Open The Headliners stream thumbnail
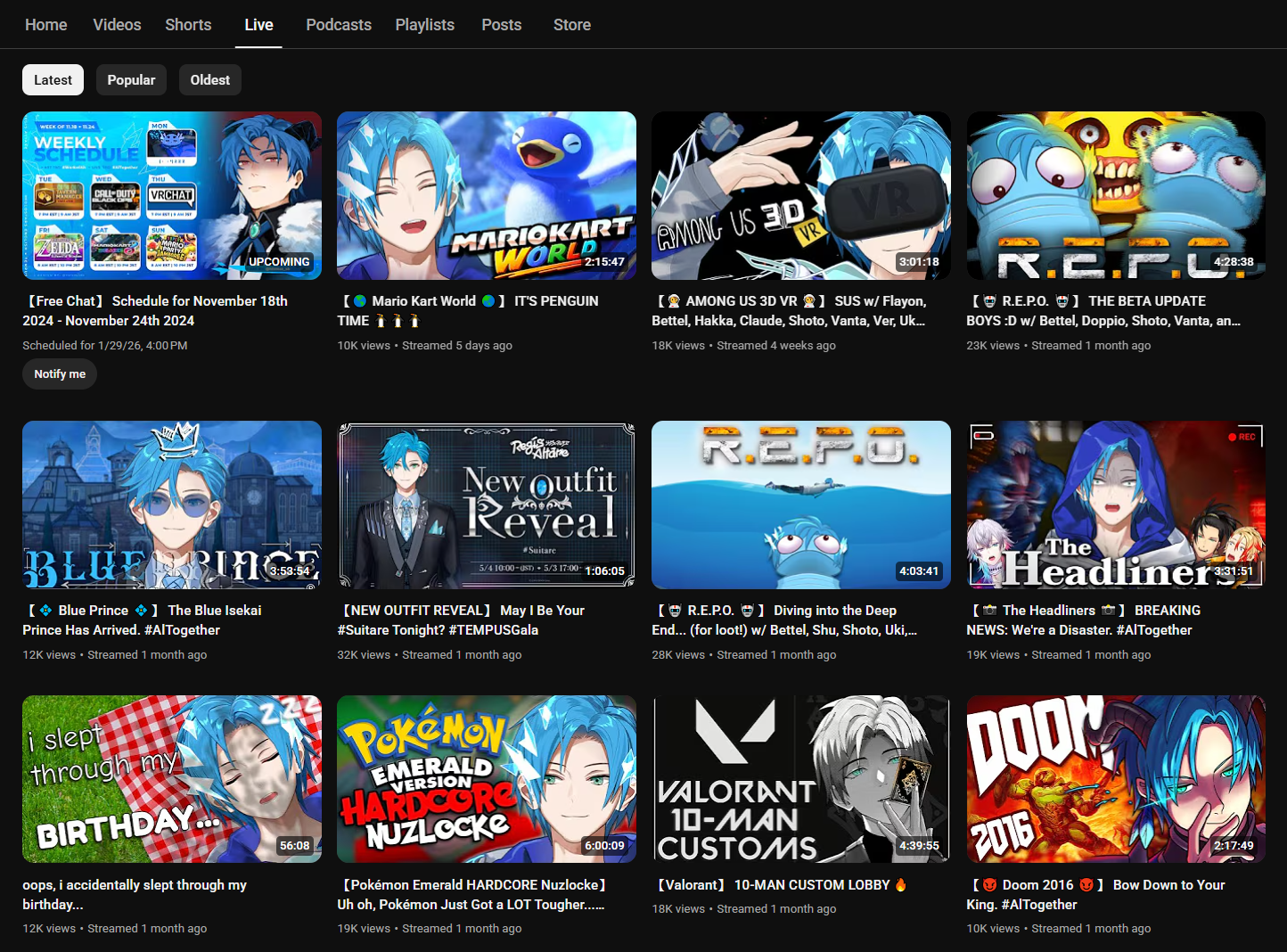The image size is (1287, 952). tap(1116, 505)
